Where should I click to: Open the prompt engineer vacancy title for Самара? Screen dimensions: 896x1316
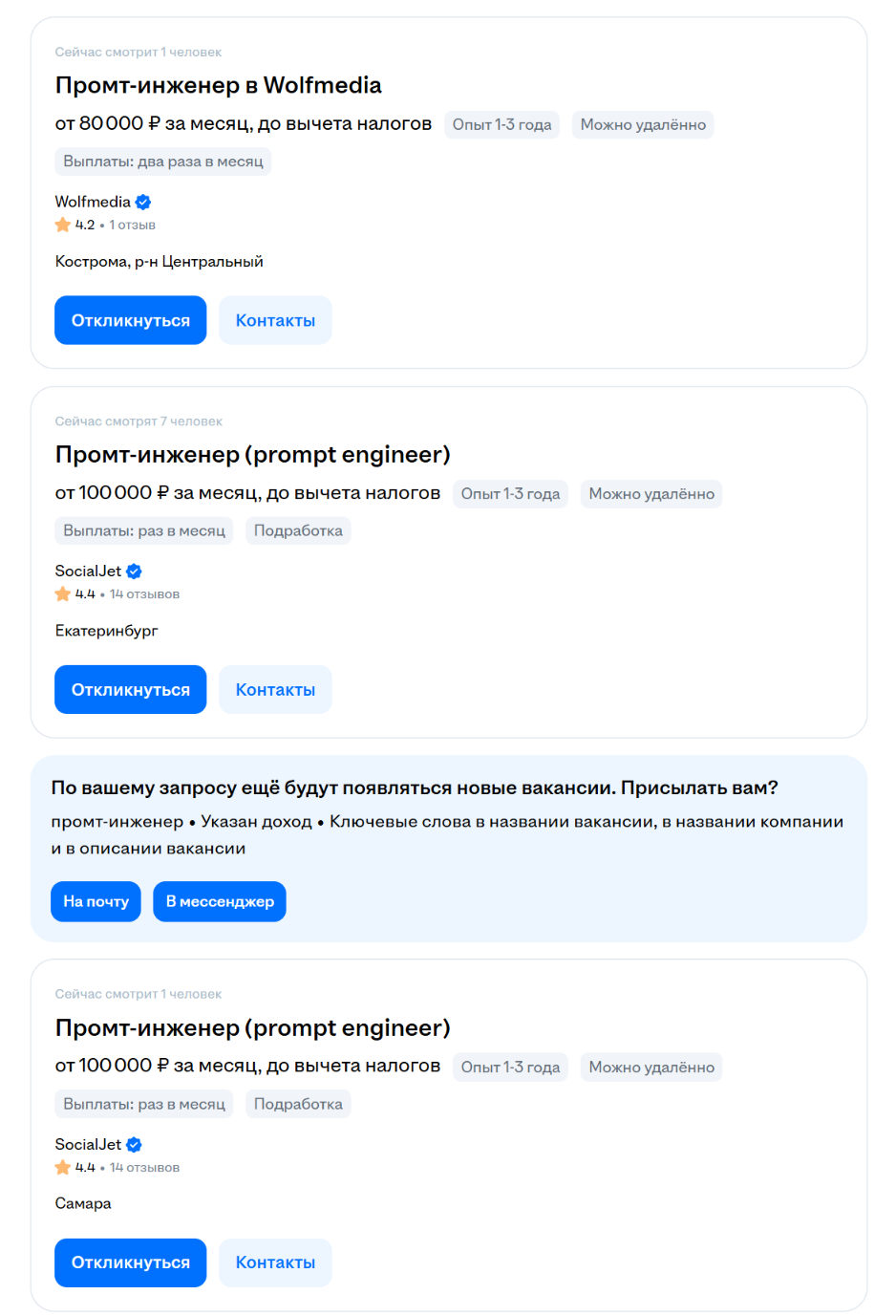(x=252, y=1027)
